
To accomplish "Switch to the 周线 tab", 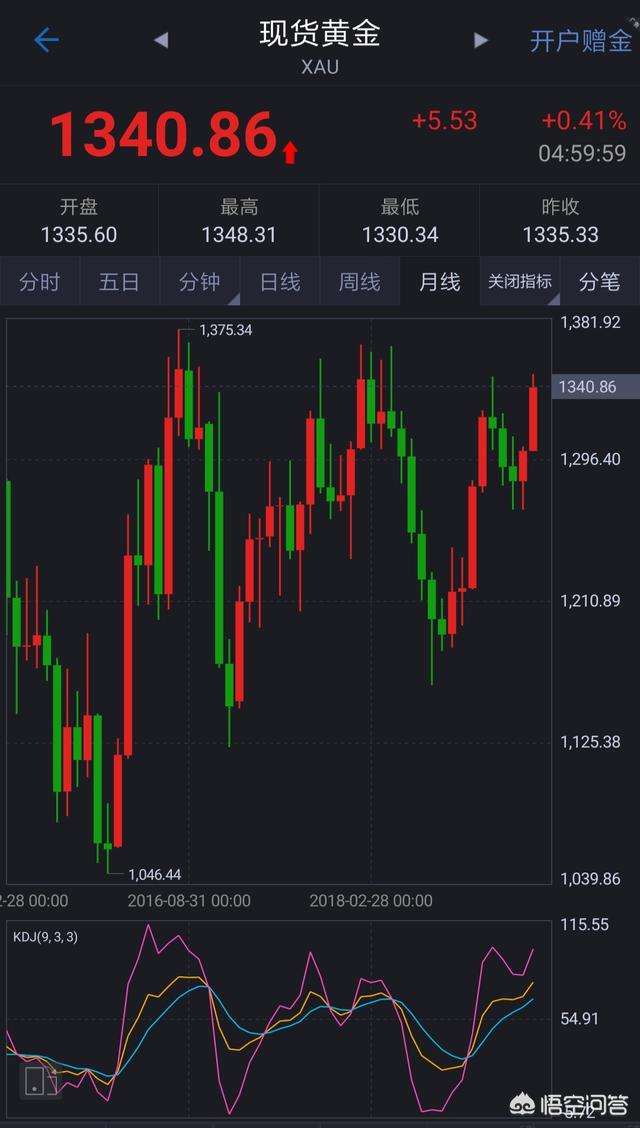I will coord(359,282).
